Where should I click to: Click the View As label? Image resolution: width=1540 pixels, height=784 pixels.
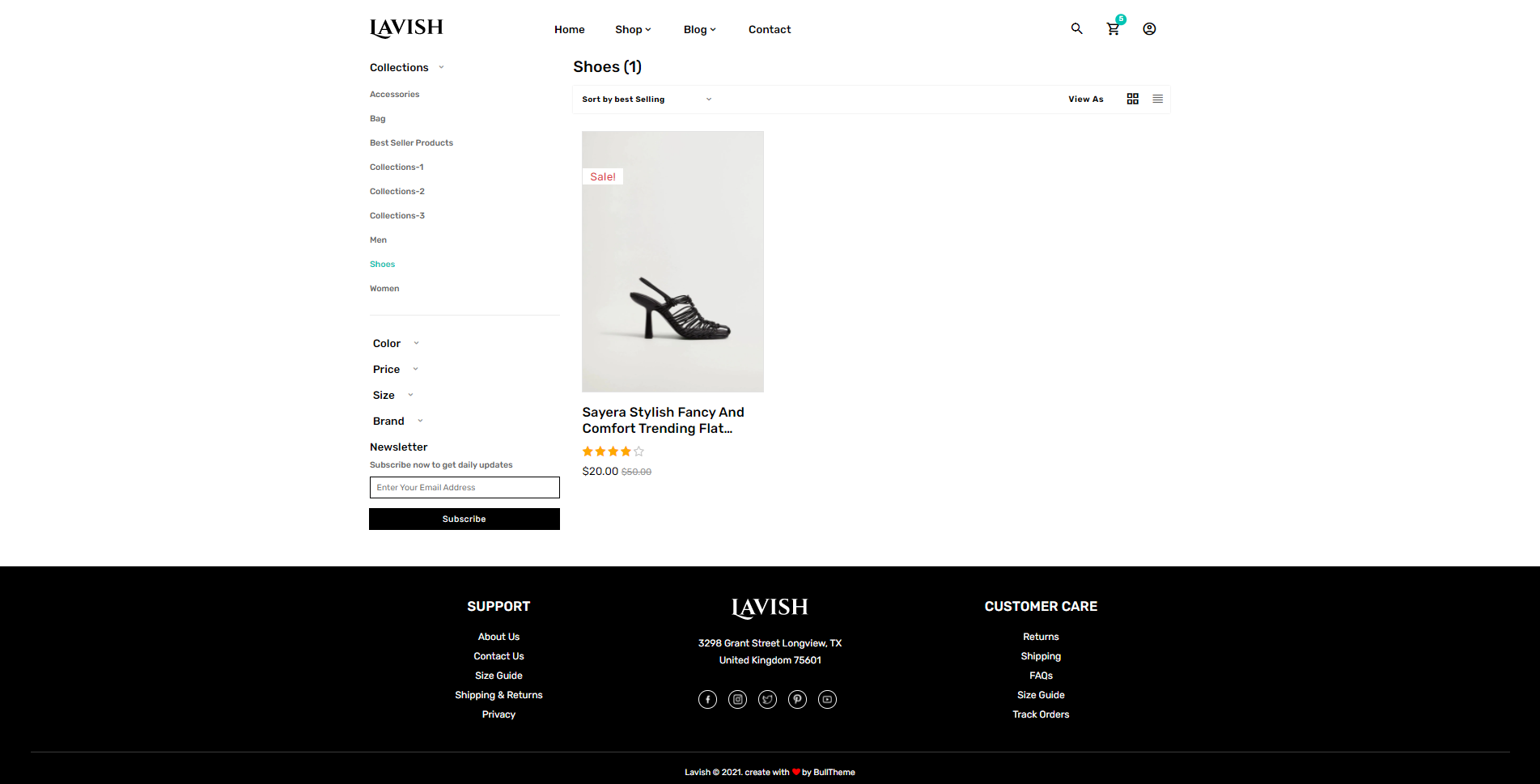coord(1086,100)
